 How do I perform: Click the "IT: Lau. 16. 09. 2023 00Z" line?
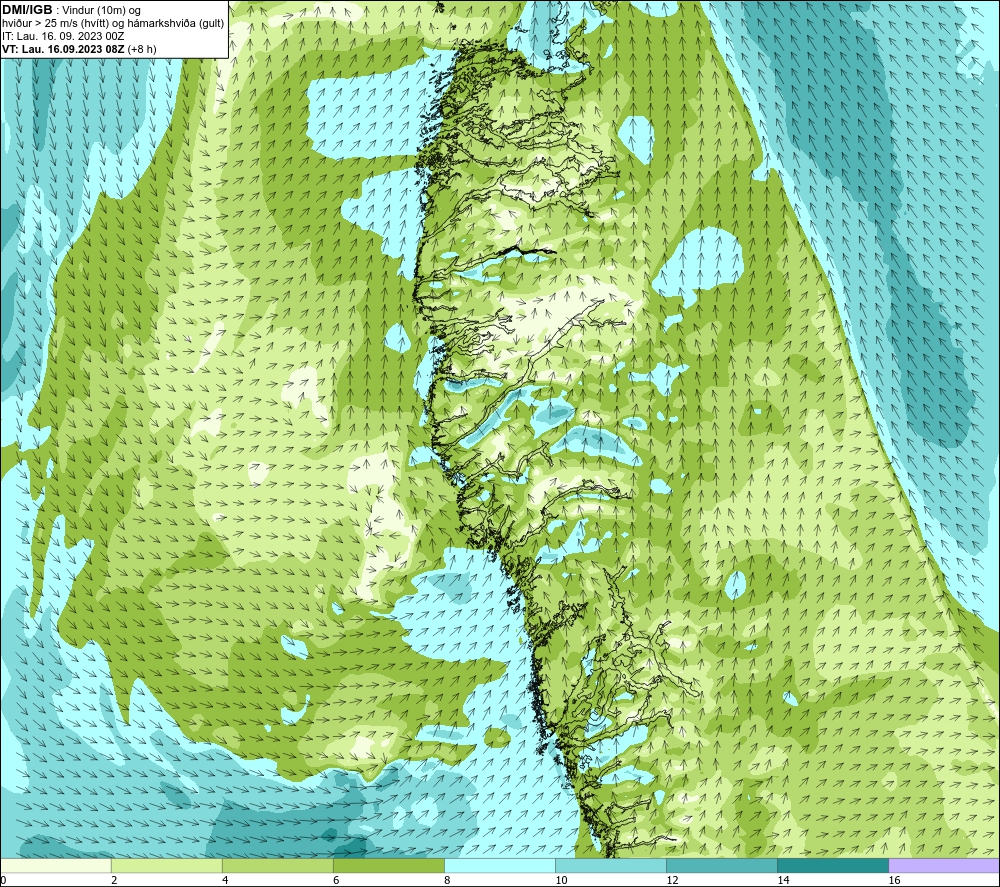[63, 36]
